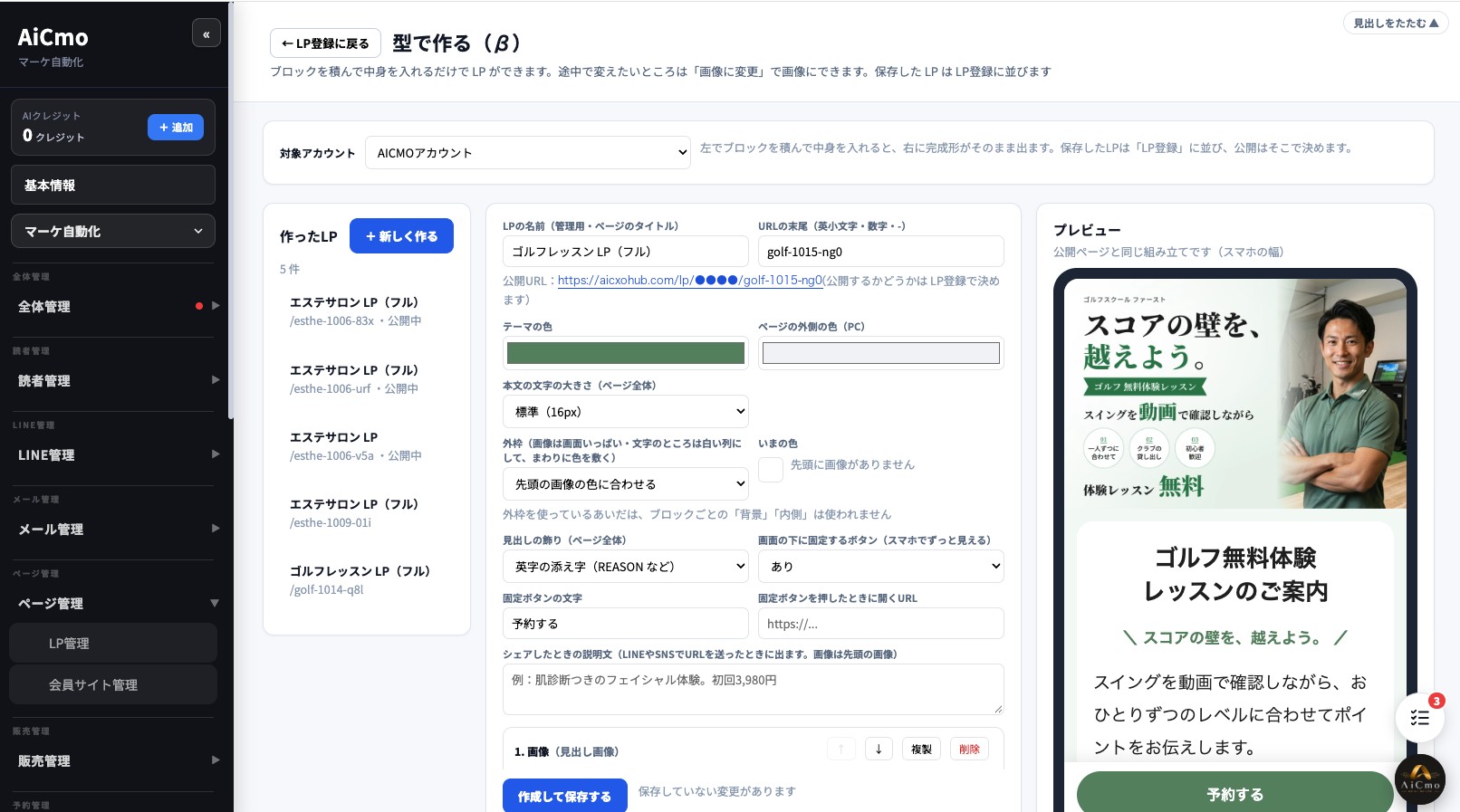
Task: Collapse the sidebar with the double-chevron button
Action: point(207,33)
